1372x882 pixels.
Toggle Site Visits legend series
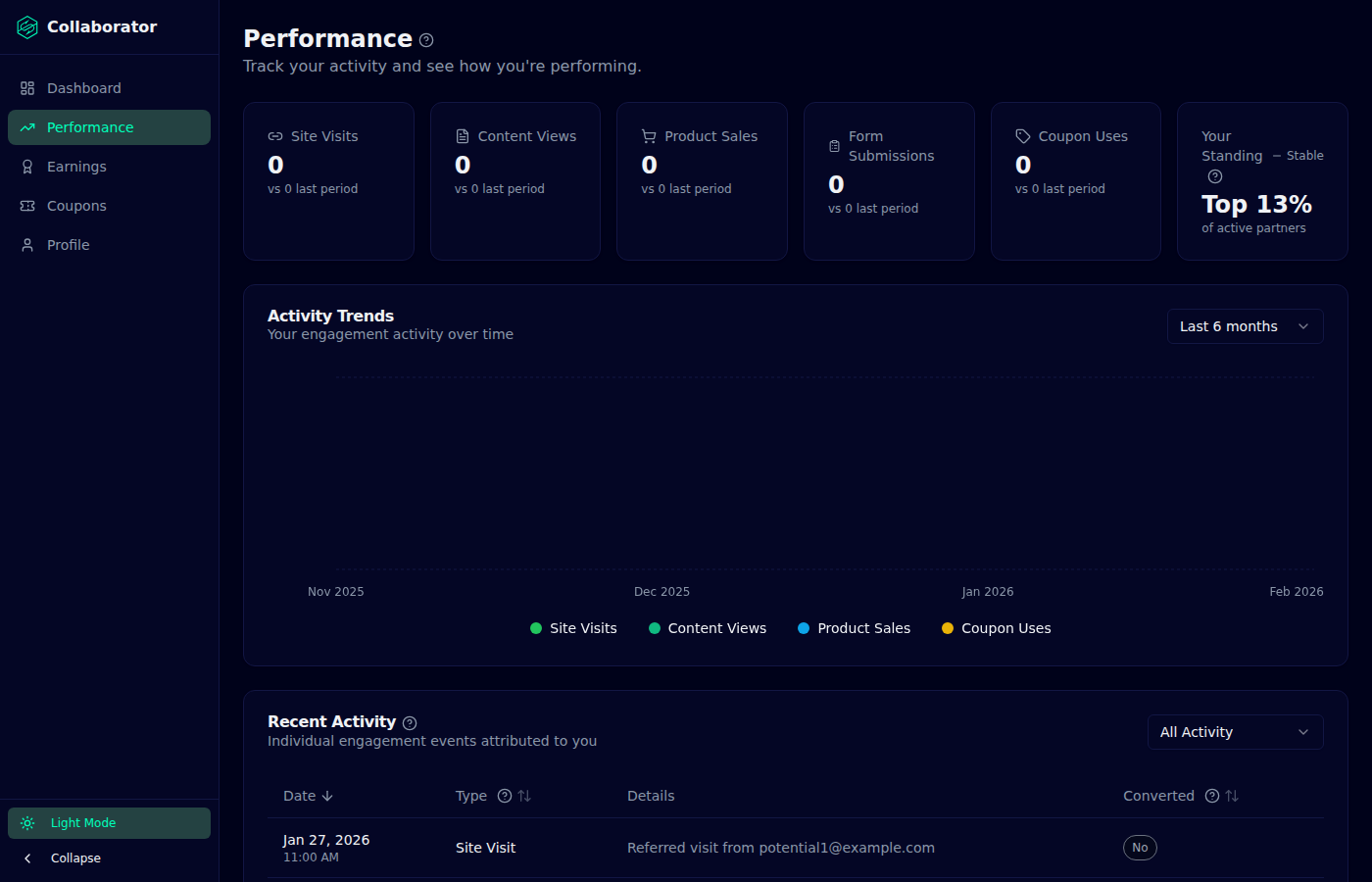coord(573,628)
